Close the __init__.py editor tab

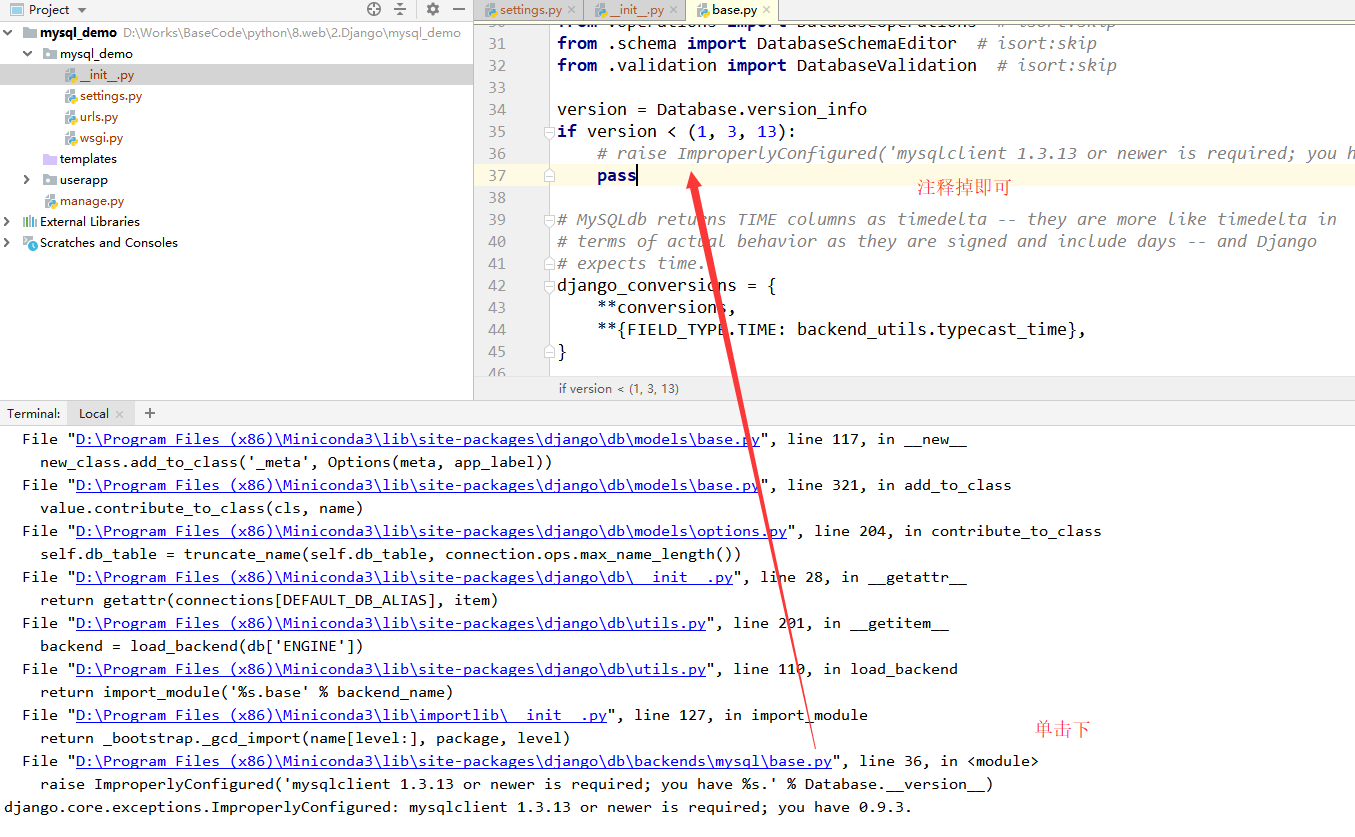675,10
